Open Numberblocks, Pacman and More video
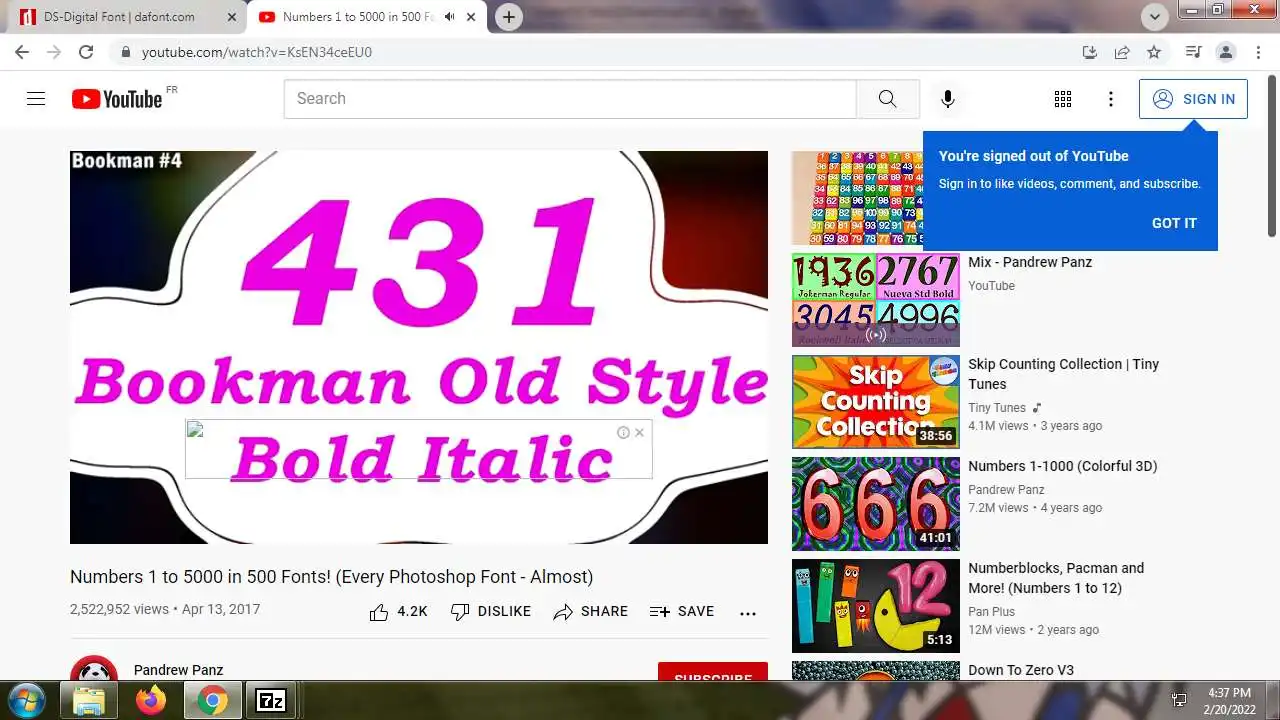Screen dimensions: 1280x720 point(1056,578)
